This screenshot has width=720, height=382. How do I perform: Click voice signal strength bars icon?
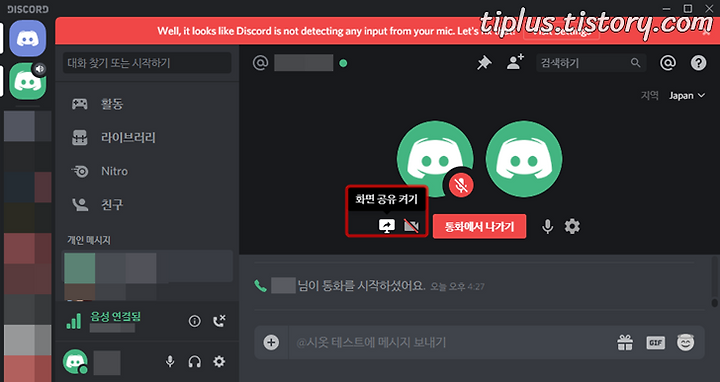73,321
